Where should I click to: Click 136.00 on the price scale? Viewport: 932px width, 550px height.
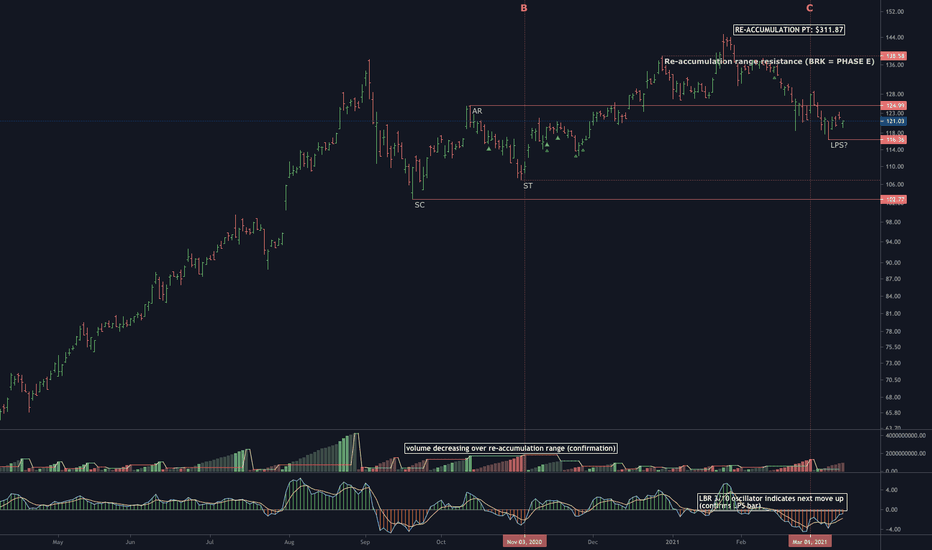pyautogui.click(x=895, y=65)
